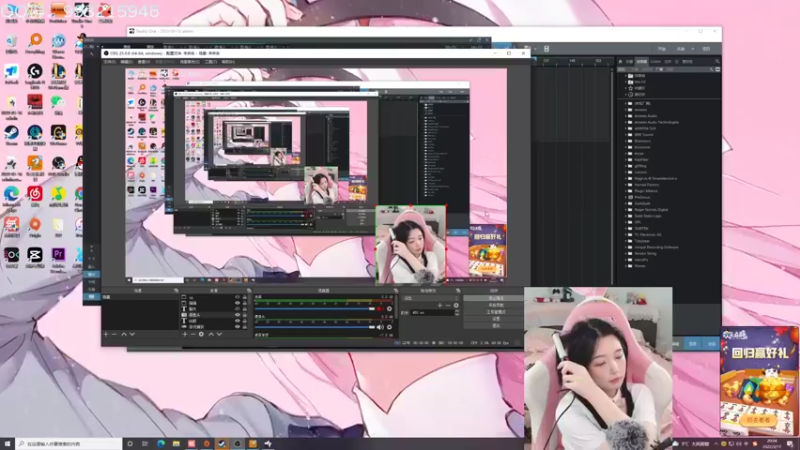The image size is (800, 450).
Task: Open the ToDesk desktop icon
Action: pyautogui.click(x=11, y=74)
